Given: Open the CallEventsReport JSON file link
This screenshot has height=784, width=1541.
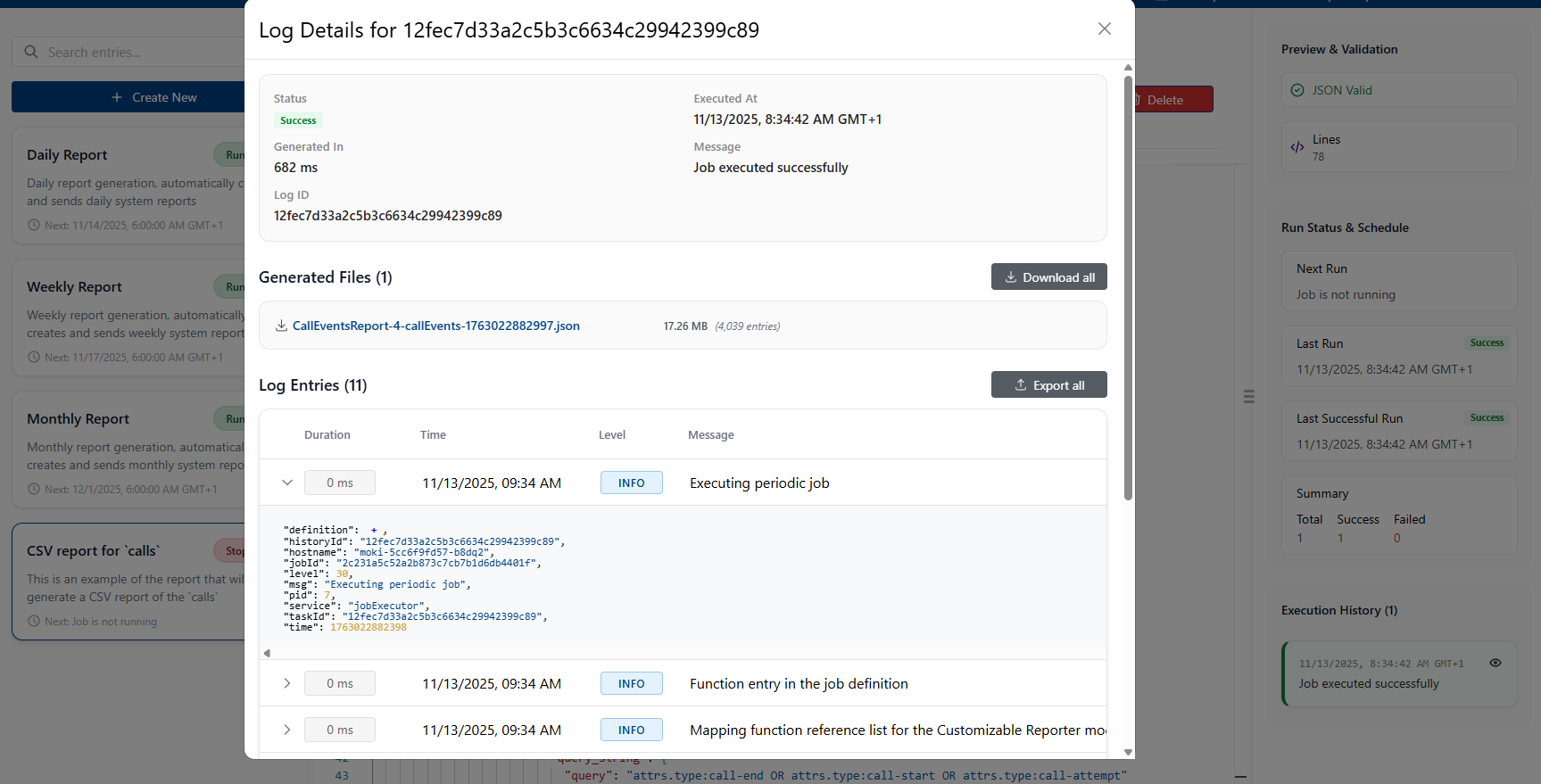Looking at the screenshot, I should (435, 326).
